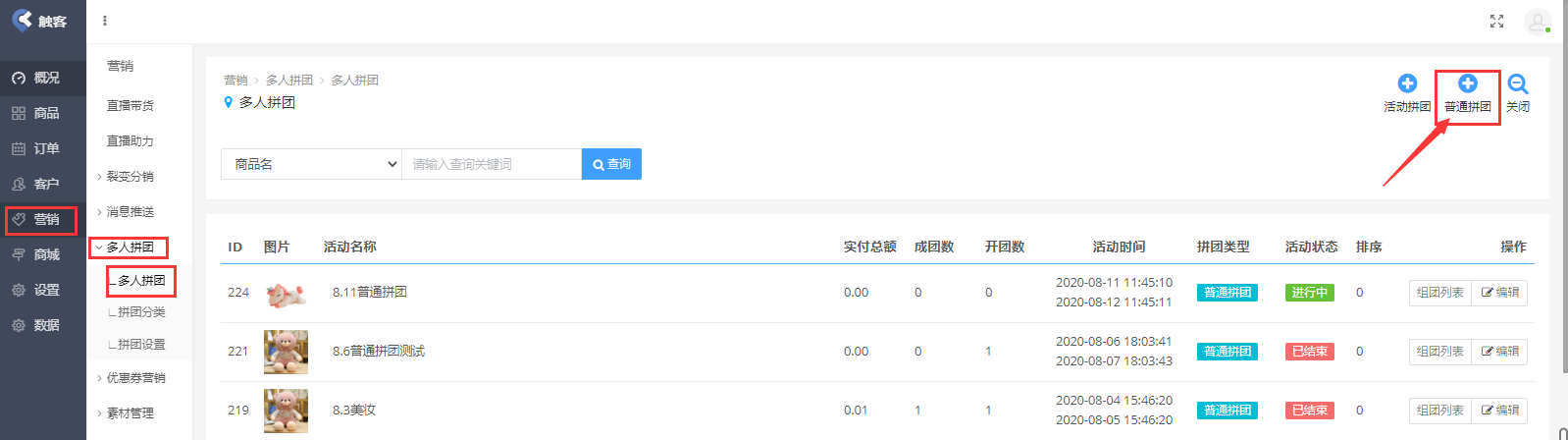Click the search keyword input field

pyautogui.click(x=492, y=164)
